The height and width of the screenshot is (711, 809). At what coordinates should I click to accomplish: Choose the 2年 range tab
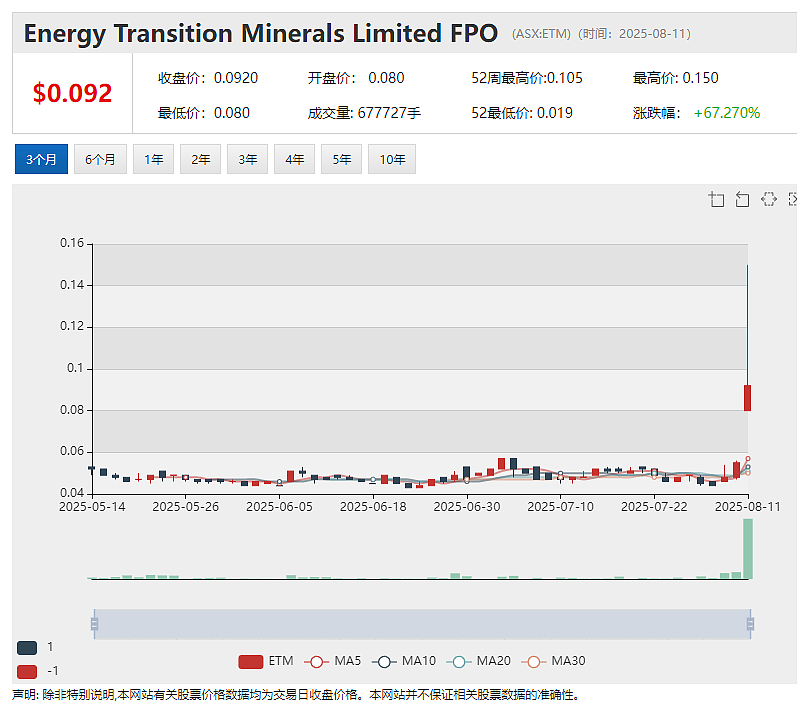click(200, 159)
